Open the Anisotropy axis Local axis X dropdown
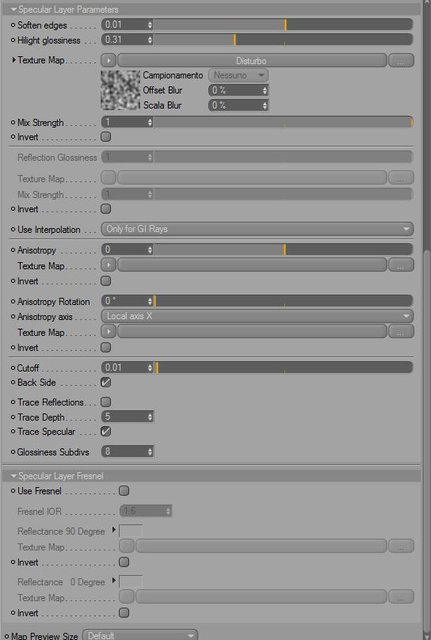This screenshot has height=640, width=431. click(257, 316)
